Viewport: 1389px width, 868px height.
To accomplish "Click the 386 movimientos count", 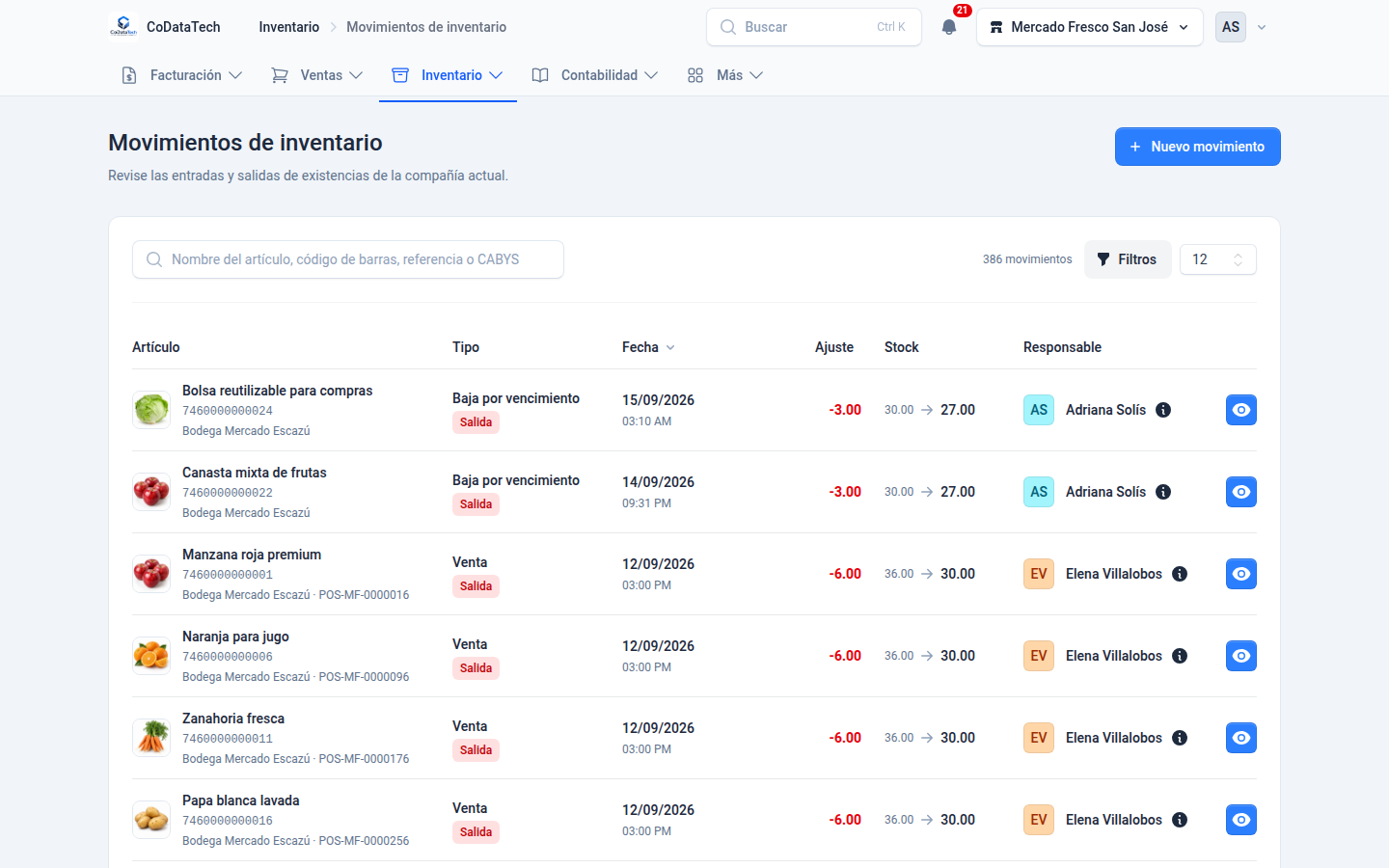I will point(1027,259).
